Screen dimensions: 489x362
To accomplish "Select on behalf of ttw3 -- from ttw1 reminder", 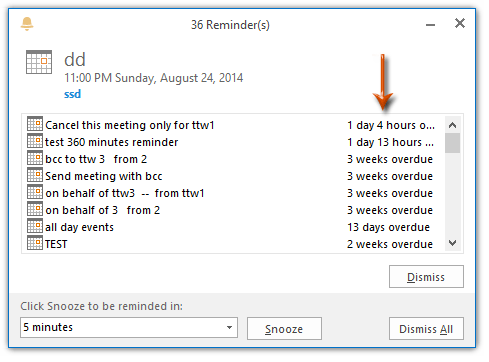I will click(x=232, y=193).
